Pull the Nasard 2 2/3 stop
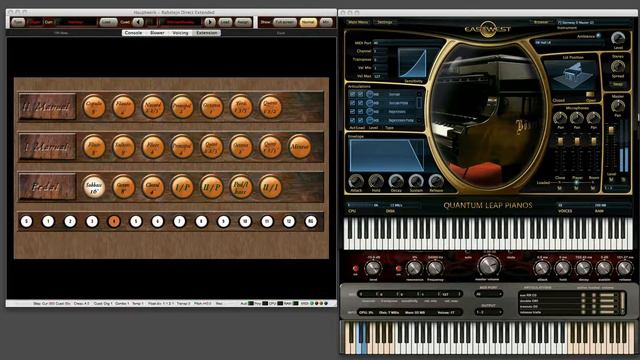The height and width of the screenshot is (360, 640). point(153,107)
